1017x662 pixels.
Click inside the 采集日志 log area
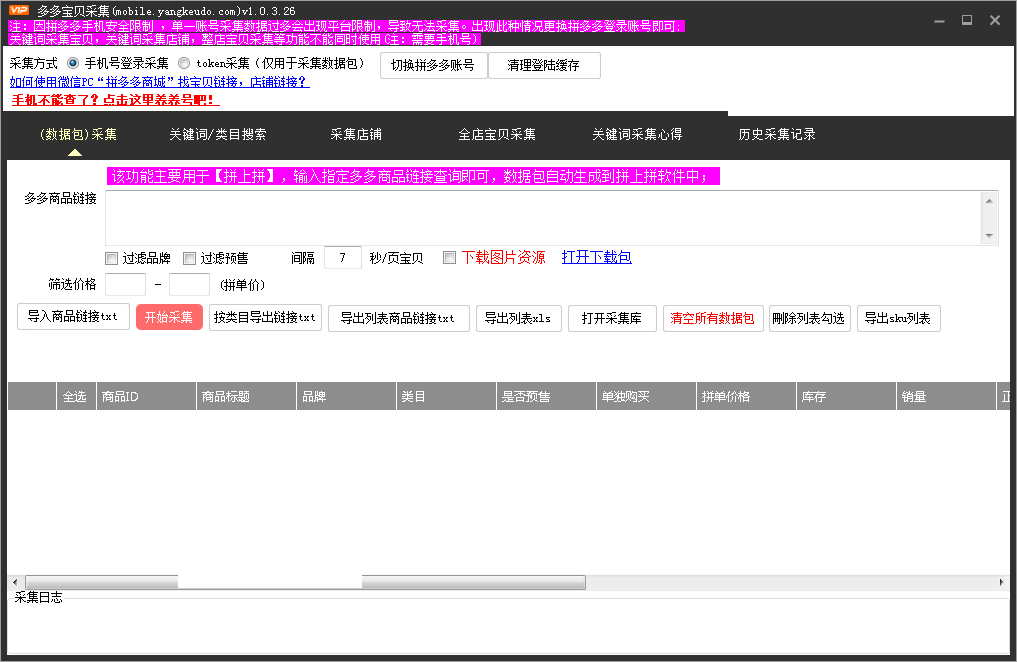coord(508,628)
